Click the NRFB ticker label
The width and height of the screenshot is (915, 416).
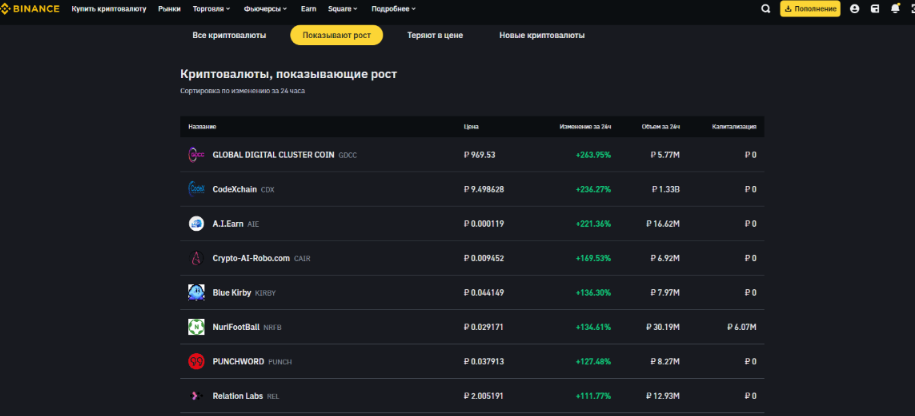272,328
